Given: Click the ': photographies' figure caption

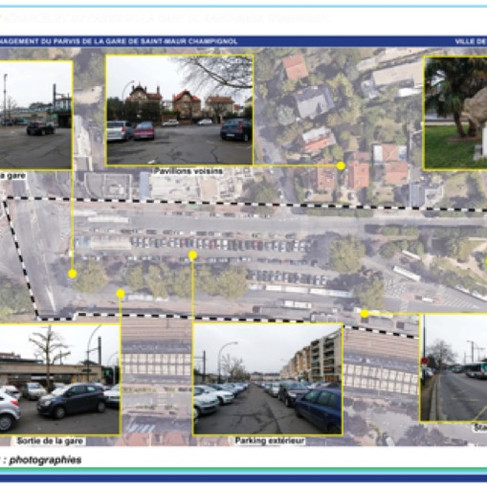Looking at the screenshot, I should [x=43, y=460].
